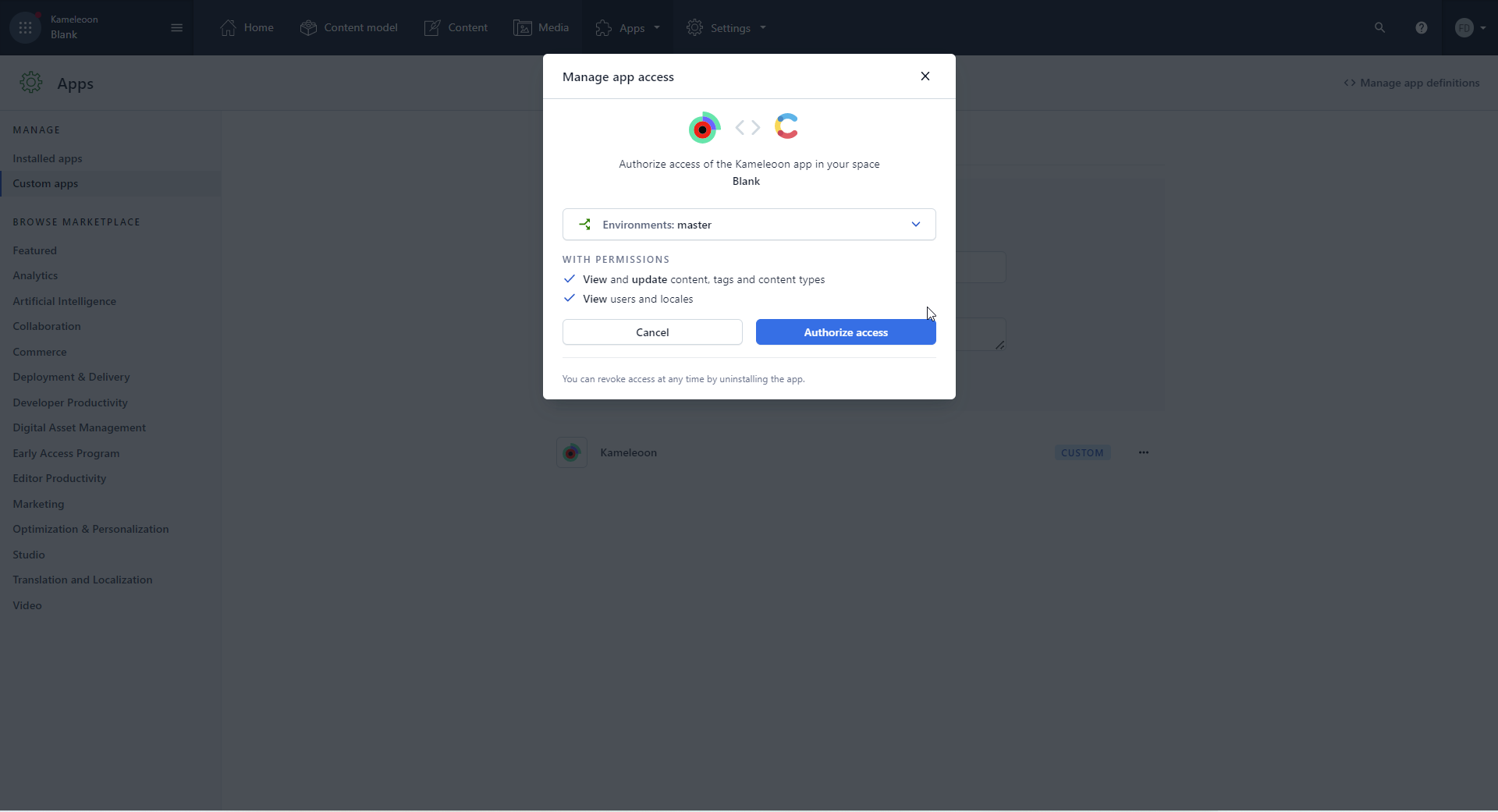Expand the Apps menu arrow
1498x812 pixels.
tap(657, 27)
